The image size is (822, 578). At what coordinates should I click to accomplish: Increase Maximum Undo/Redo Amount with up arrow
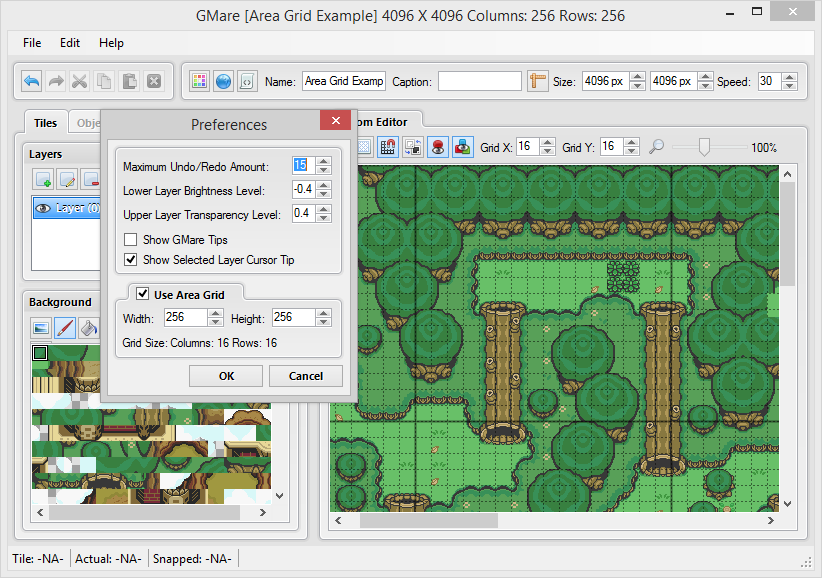click(x=323, y=161)
